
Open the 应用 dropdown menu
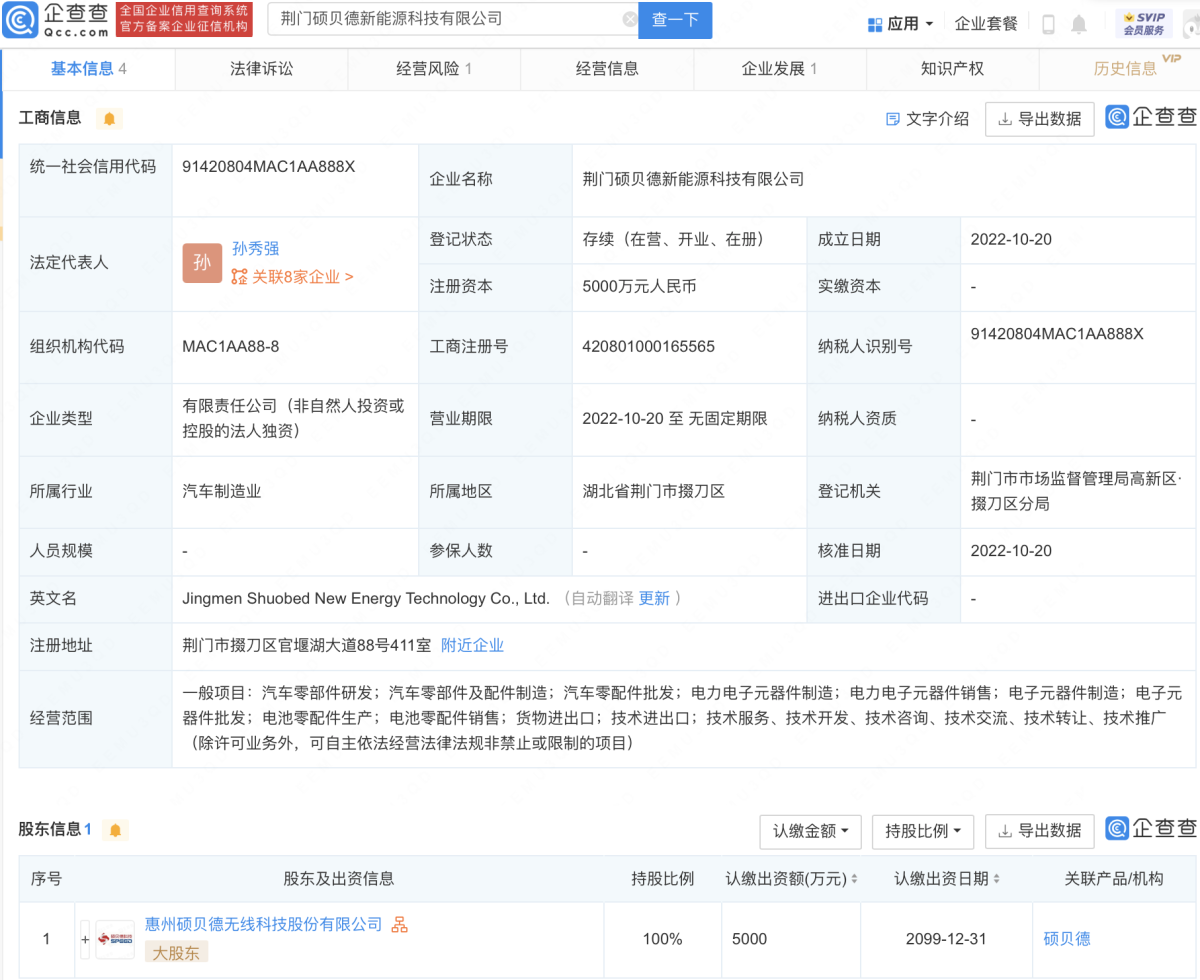900,23
